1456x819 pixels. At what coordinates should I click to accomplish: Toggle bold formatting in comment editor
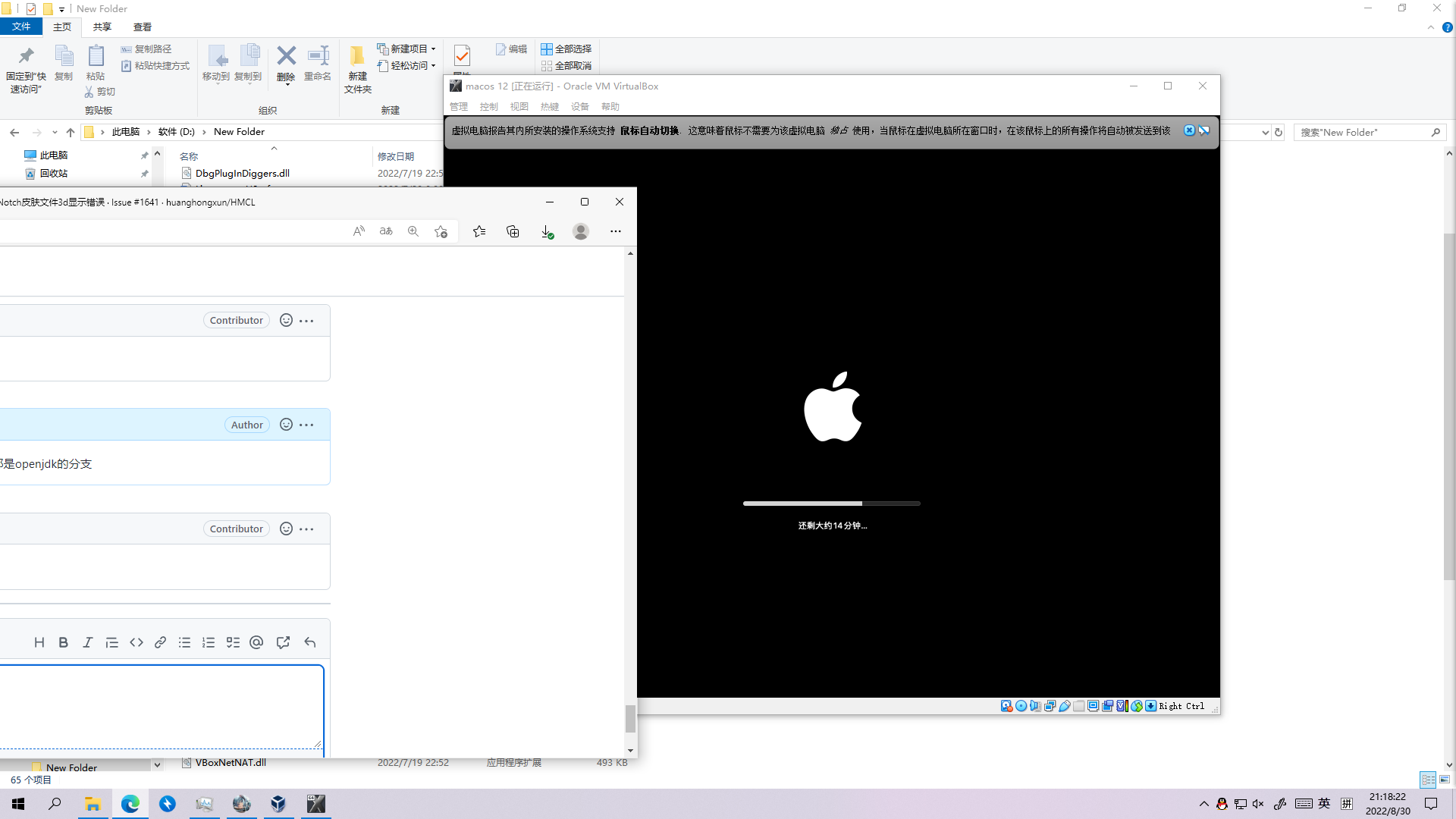pos(63,642)
